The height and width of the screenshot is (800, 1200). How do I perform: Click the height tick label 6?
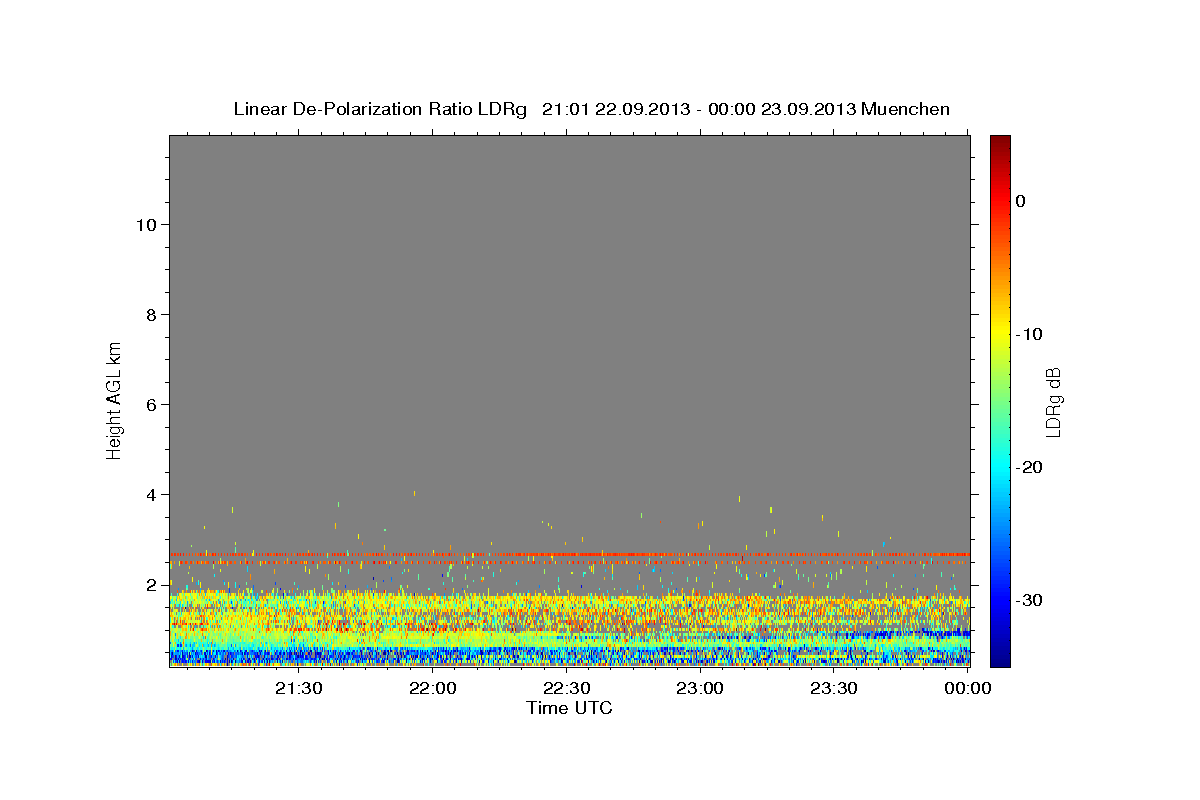point(152,405)
